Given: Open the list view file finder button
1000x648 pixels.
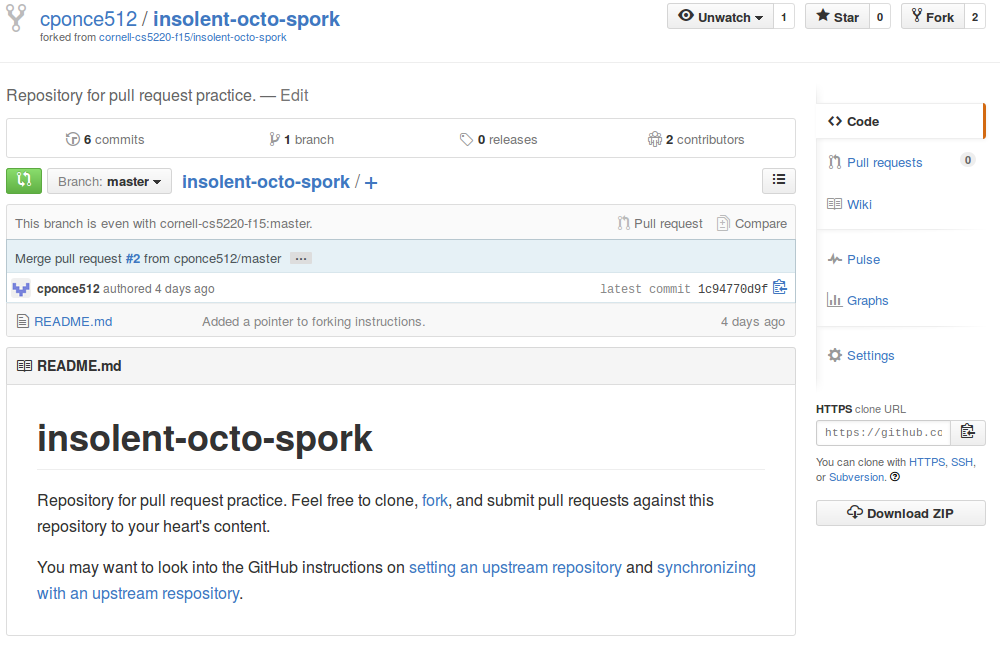Looking at the screenshot, I should [x=779, y=180].
